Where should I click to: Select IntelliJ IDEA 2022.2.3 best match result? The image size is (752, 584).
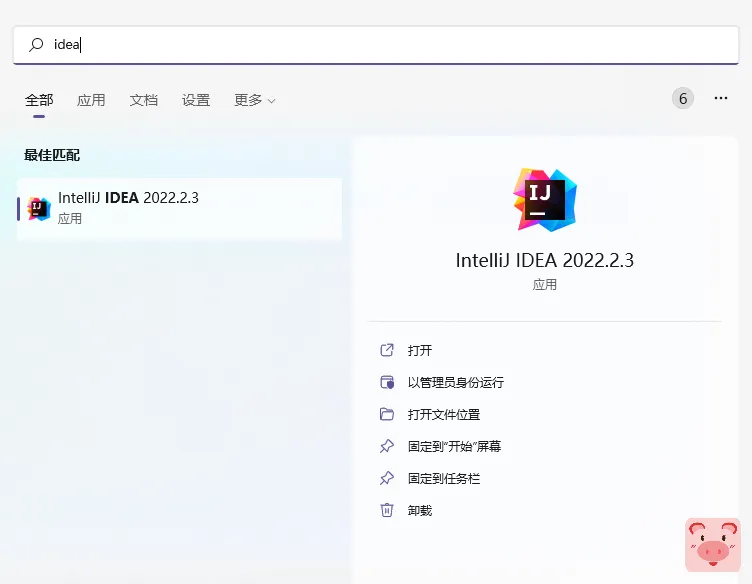[180, 209]
